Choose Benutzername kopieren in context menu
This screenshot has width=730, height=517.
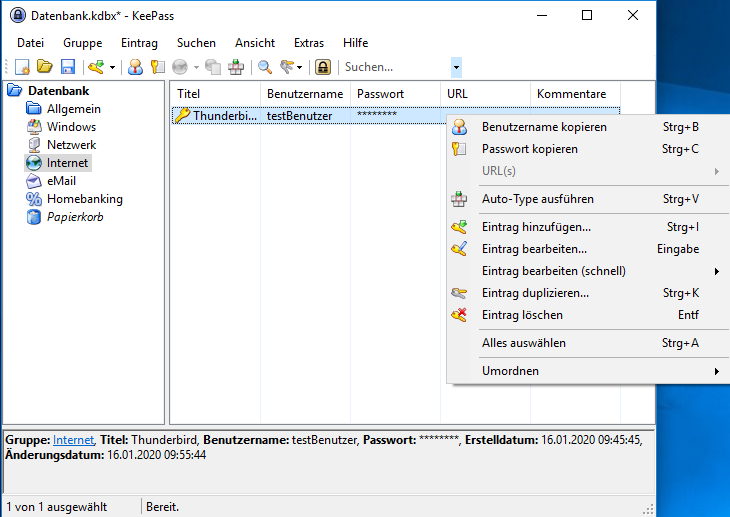click(589, 127)
